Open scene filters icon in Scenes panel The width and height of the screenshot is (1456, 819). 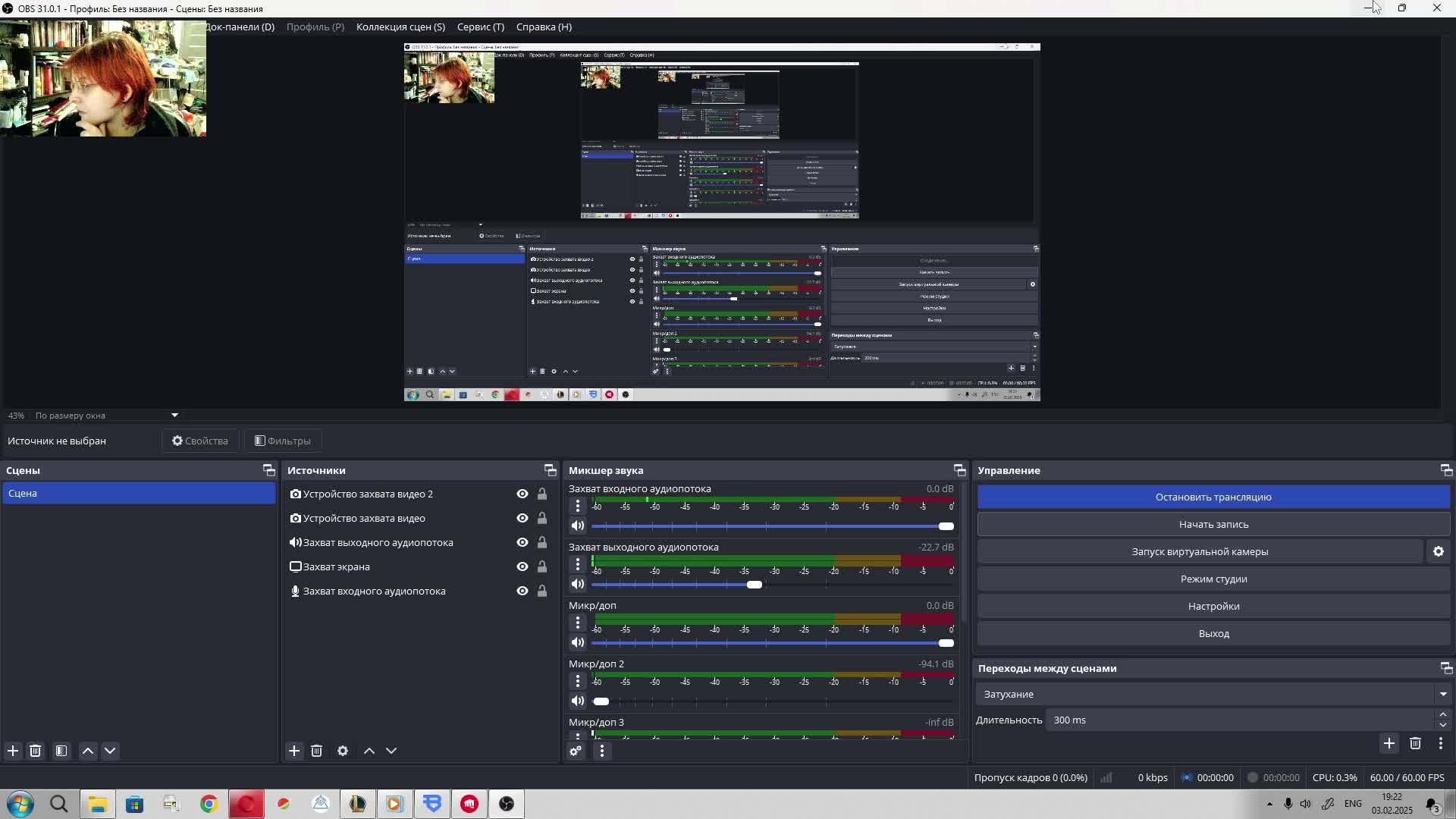[x=61, y=751]
